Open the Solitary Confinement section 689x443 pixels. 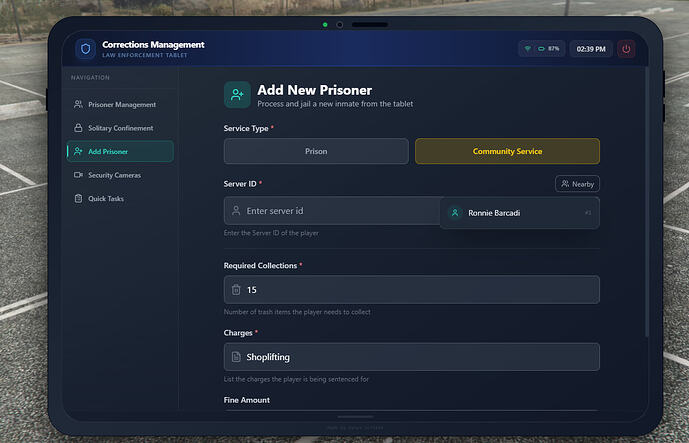(120, 128)
